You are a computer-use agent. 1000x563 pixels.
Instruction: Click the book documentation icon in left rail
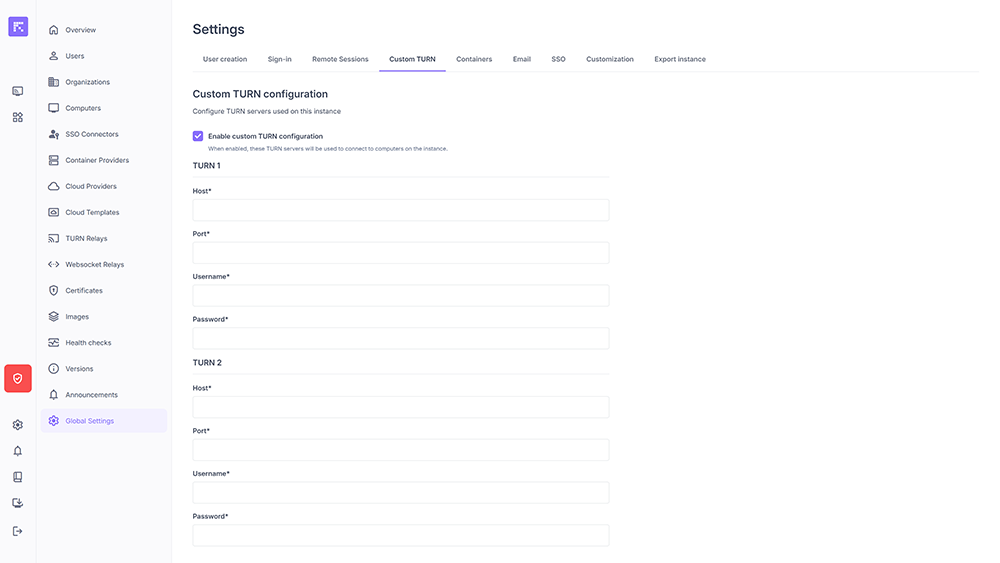18,477
